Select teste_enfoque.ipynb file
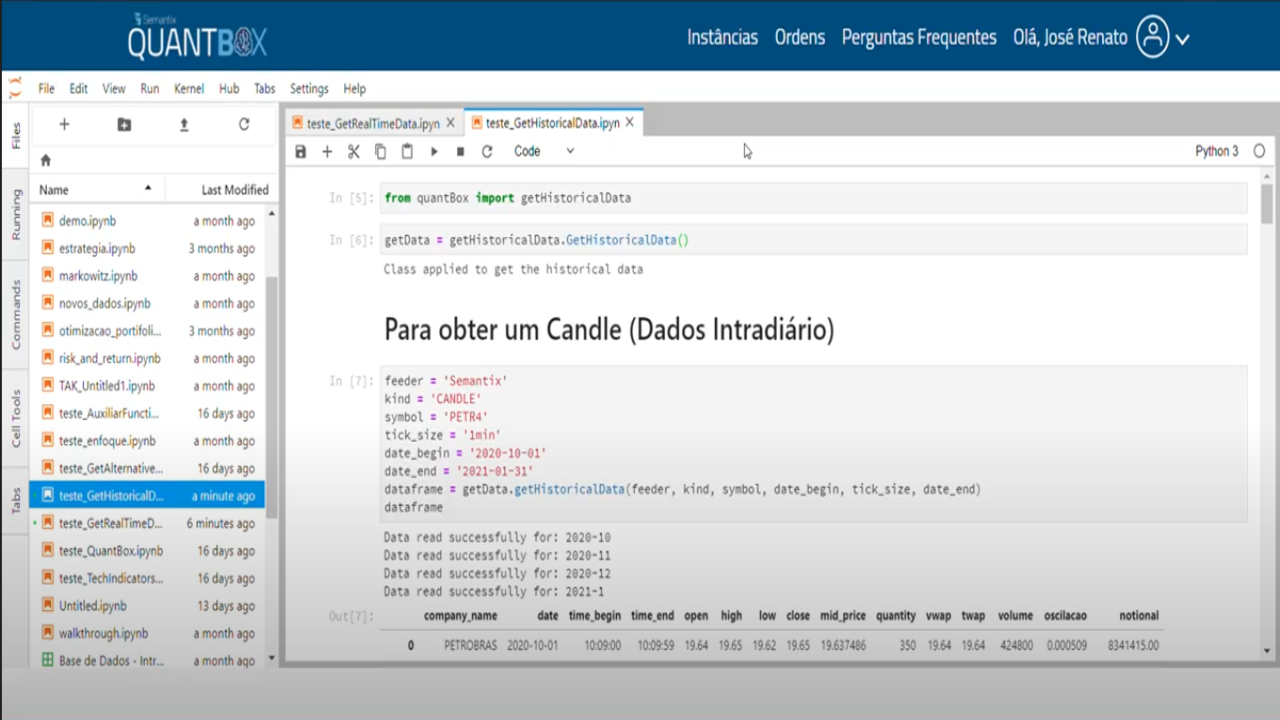The height and width of the screenshot is (720, 1280). 148,441
